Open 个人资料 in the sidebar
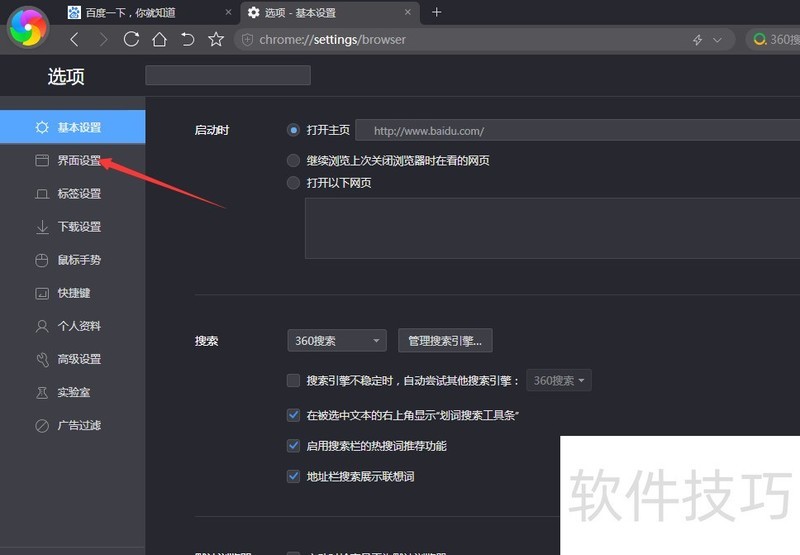This screenshot has height=555, width=800. tap(72, 326)
